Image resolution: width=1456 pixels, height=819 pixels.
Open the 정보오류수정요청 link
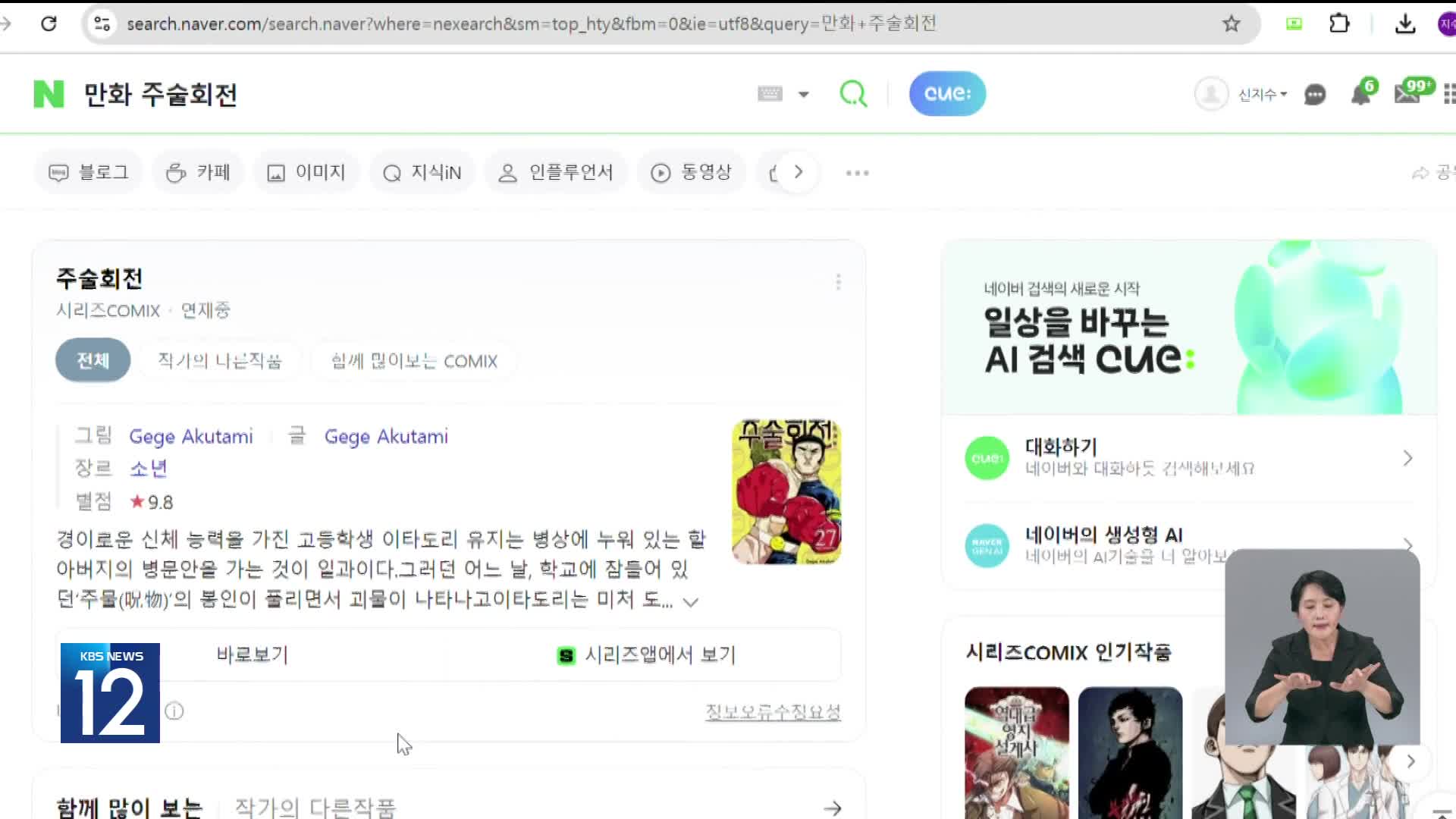point(773,712)
